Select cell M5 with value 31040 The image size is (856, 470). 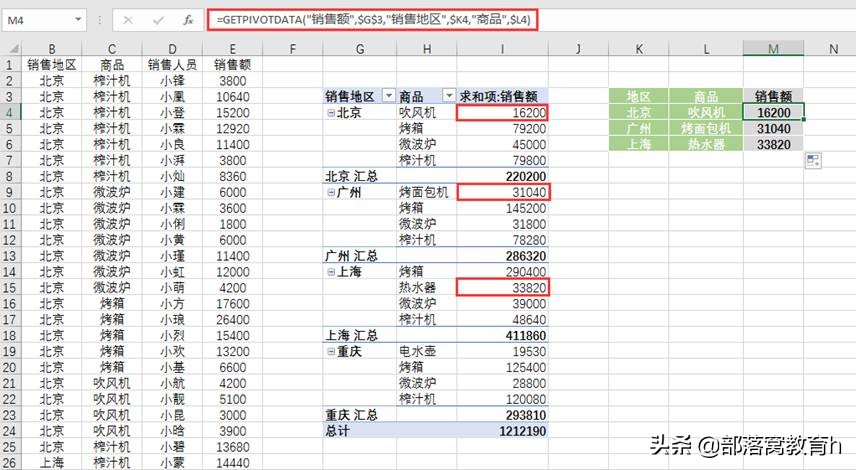773,128
